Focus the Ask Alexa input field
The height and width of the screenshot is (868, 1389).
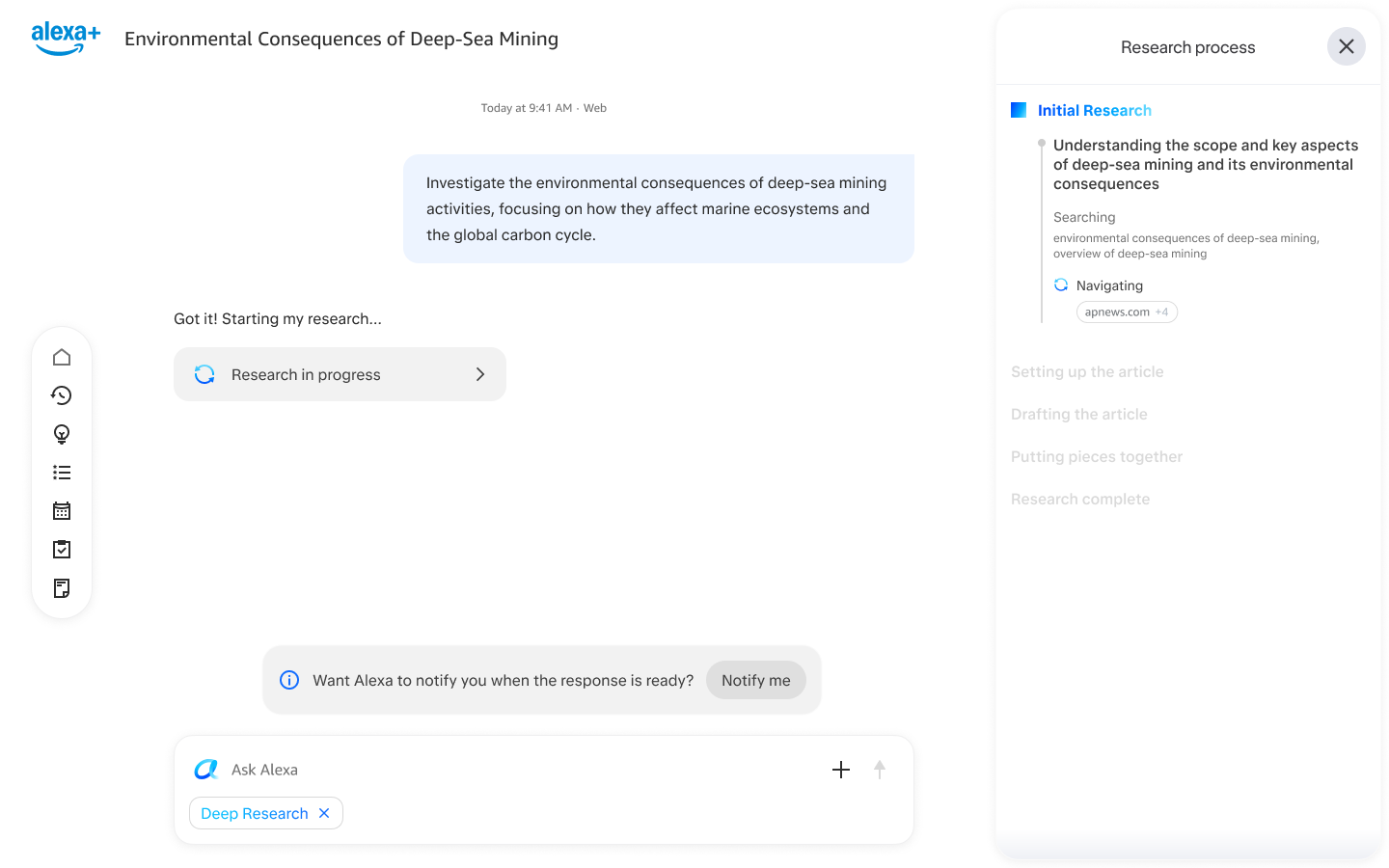[x=521, y=770]
